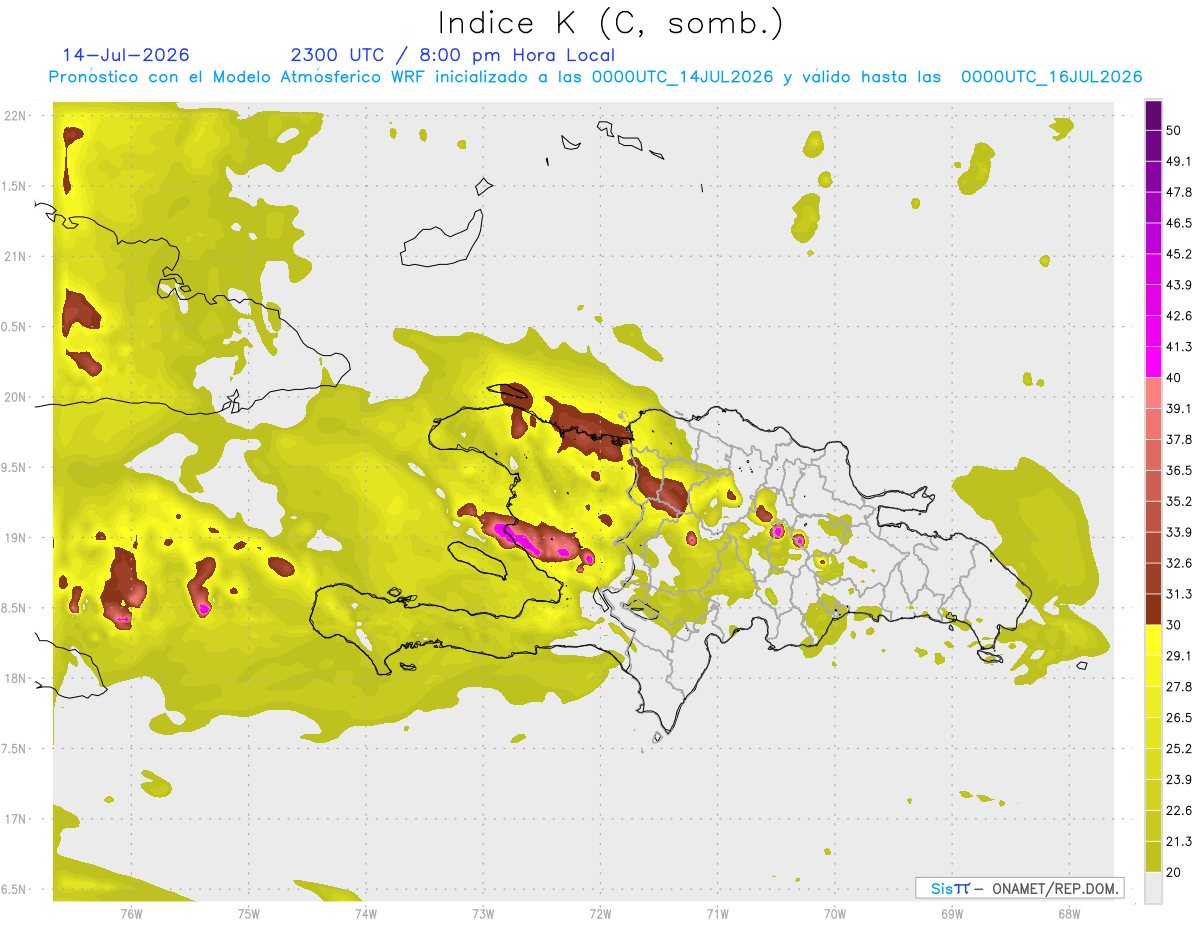This screenshot has width=1200, height=927.
Task: Click the colorbar value "37.8"
Action: pyautogui.click(x=1179, y=440)
